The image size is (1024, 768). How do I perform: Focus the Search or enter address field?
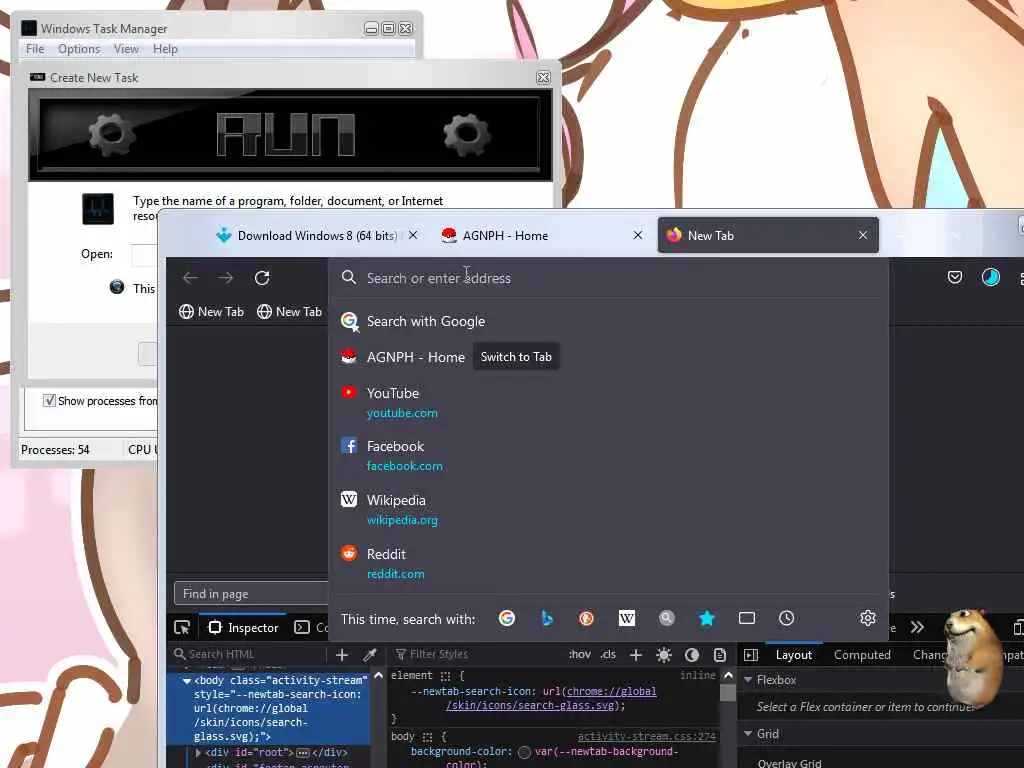[607, 278]
